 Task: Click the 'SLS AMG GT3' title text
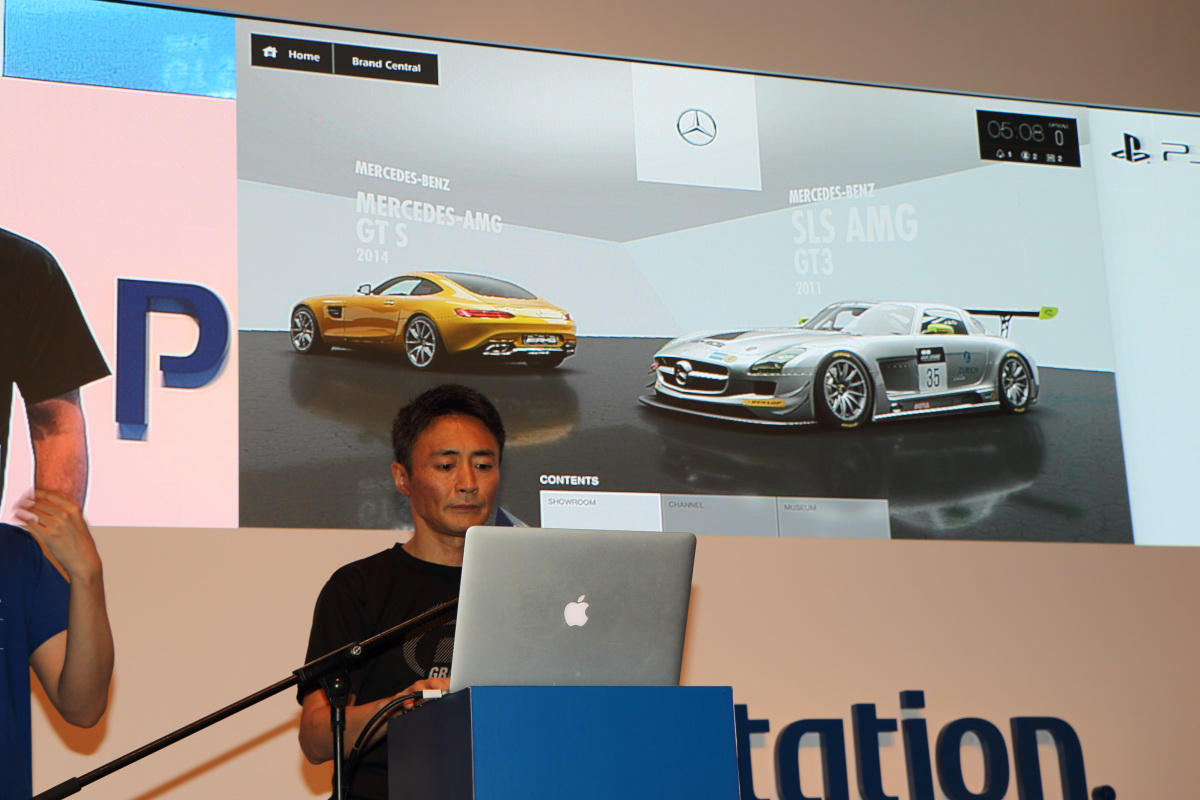click(x=853, y=238)
